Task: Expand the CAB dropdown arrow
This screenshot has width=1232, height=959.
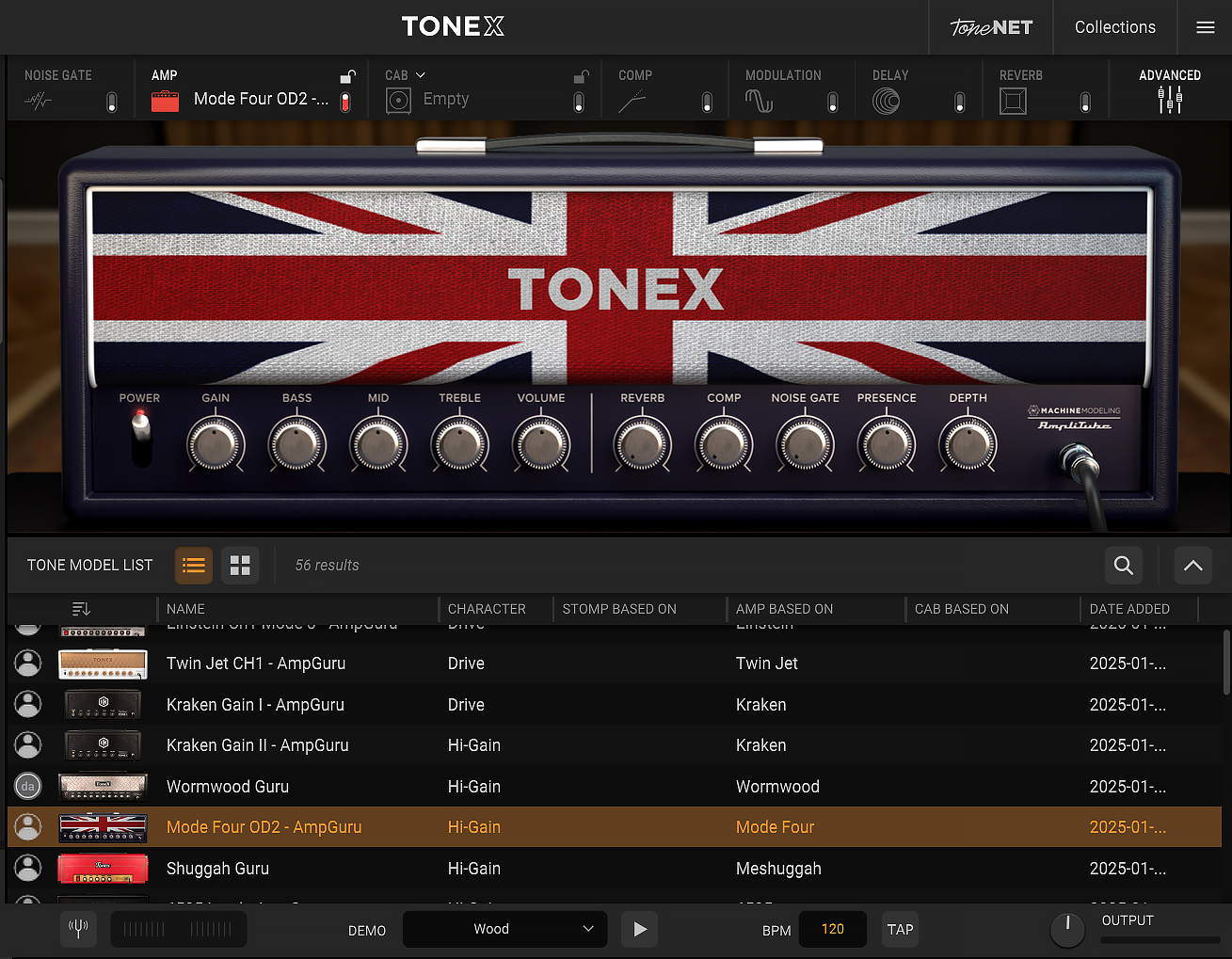Action: (x=420, y=75)
